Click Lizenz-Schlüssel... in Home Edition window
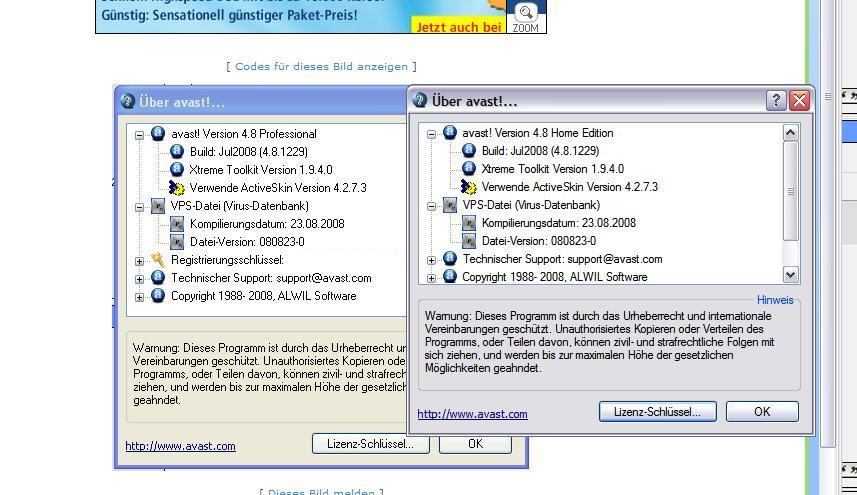This screenshot has width=857, height=495. pos(658,412)
